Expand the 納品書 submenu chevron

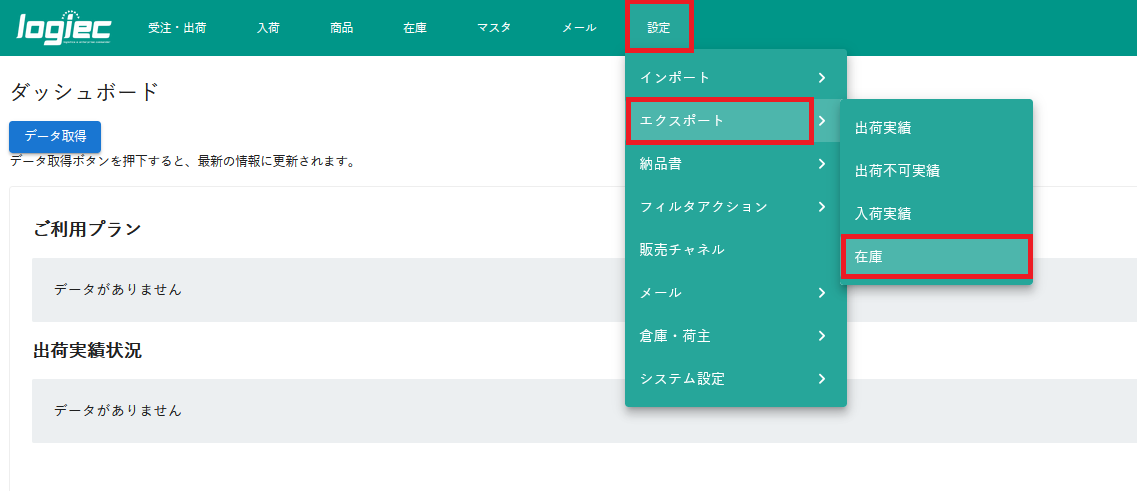point(821,164)
